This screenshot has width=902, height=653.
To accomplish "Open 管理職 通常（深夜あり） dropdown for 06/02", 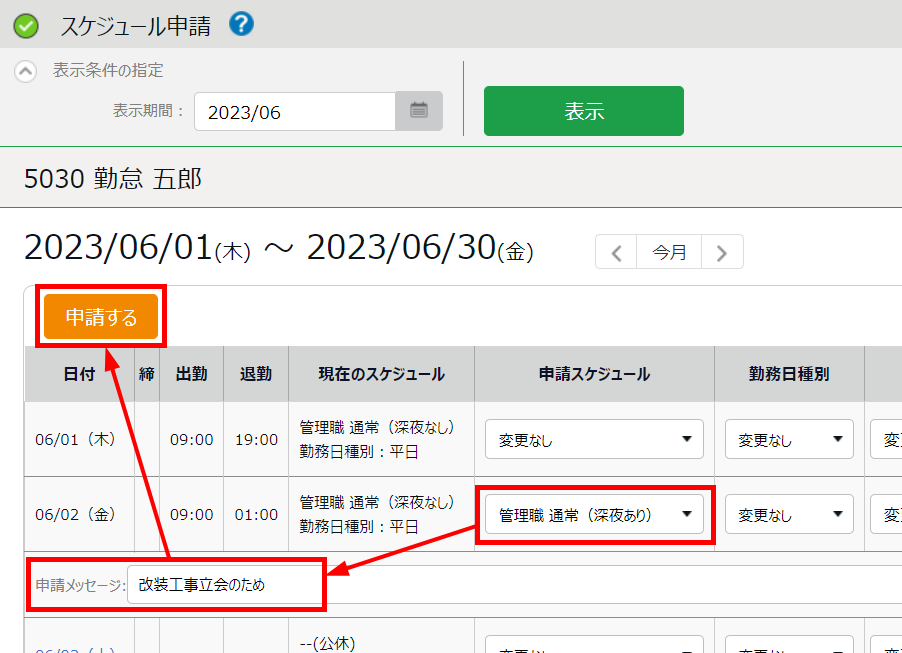I will (594, 515).
